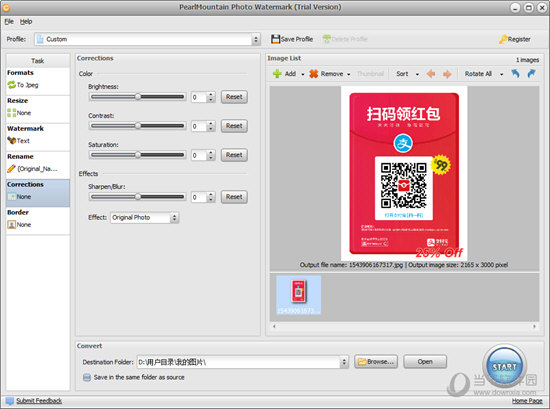Viewport: 550px width, 409px height.
Task: Toggle Save in the same folder as source
Action: 87,377
